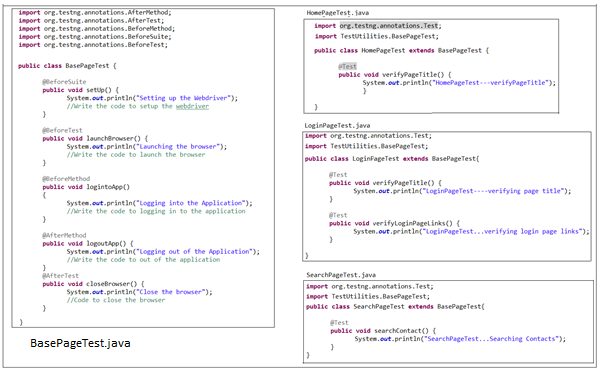
Task: Click the 'public void closeBrowser()' signature
Action: 93,284
